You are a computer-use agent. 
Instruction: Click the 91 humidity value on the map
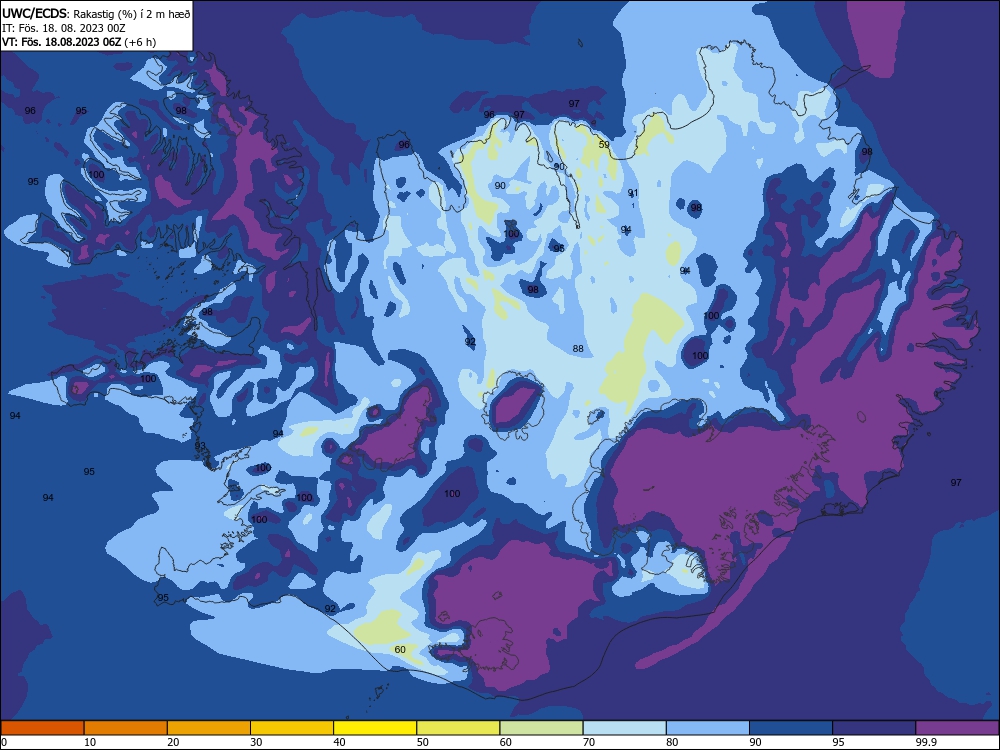[x=633, y=193]
